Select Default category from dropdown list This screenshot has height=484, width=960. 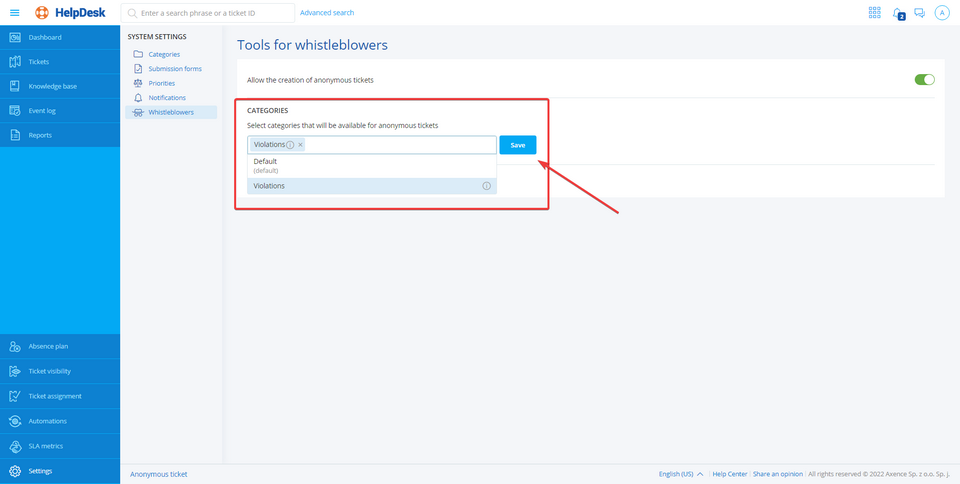pyautogui.click(x=266, y=162)
